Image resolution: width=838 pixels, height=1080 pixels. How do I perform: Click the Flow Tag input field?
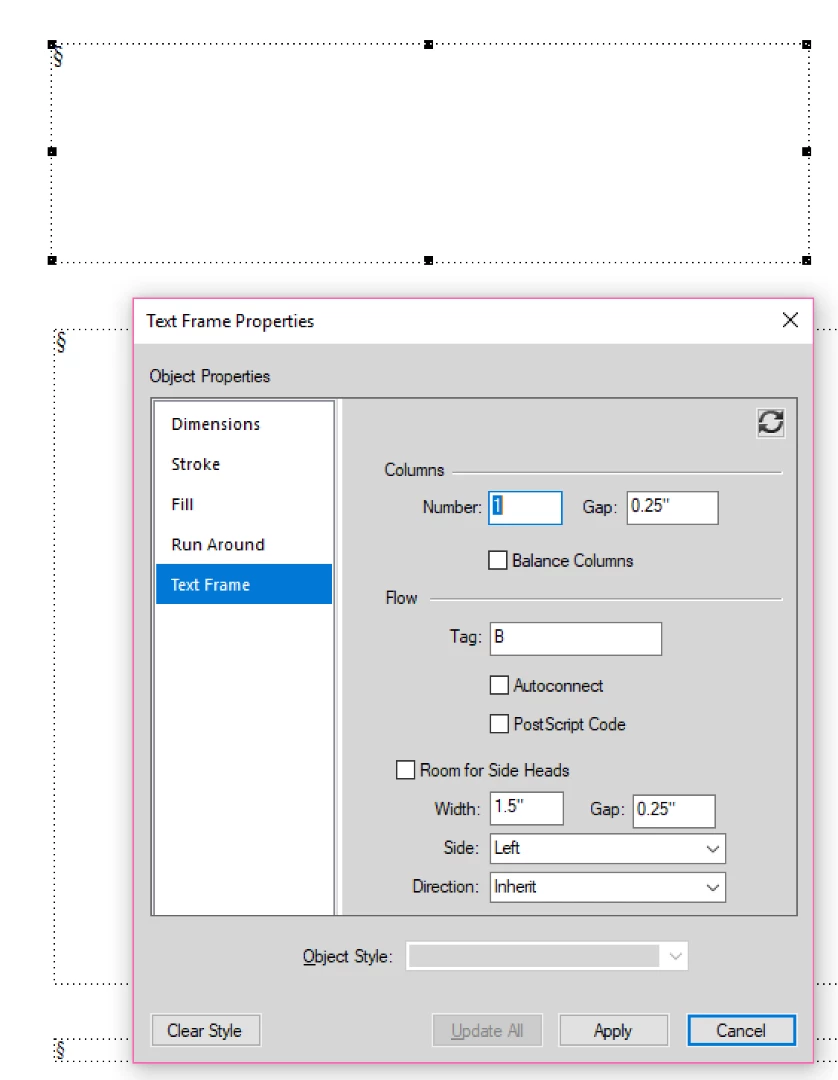pyautogui.click(x=576, y=638)
